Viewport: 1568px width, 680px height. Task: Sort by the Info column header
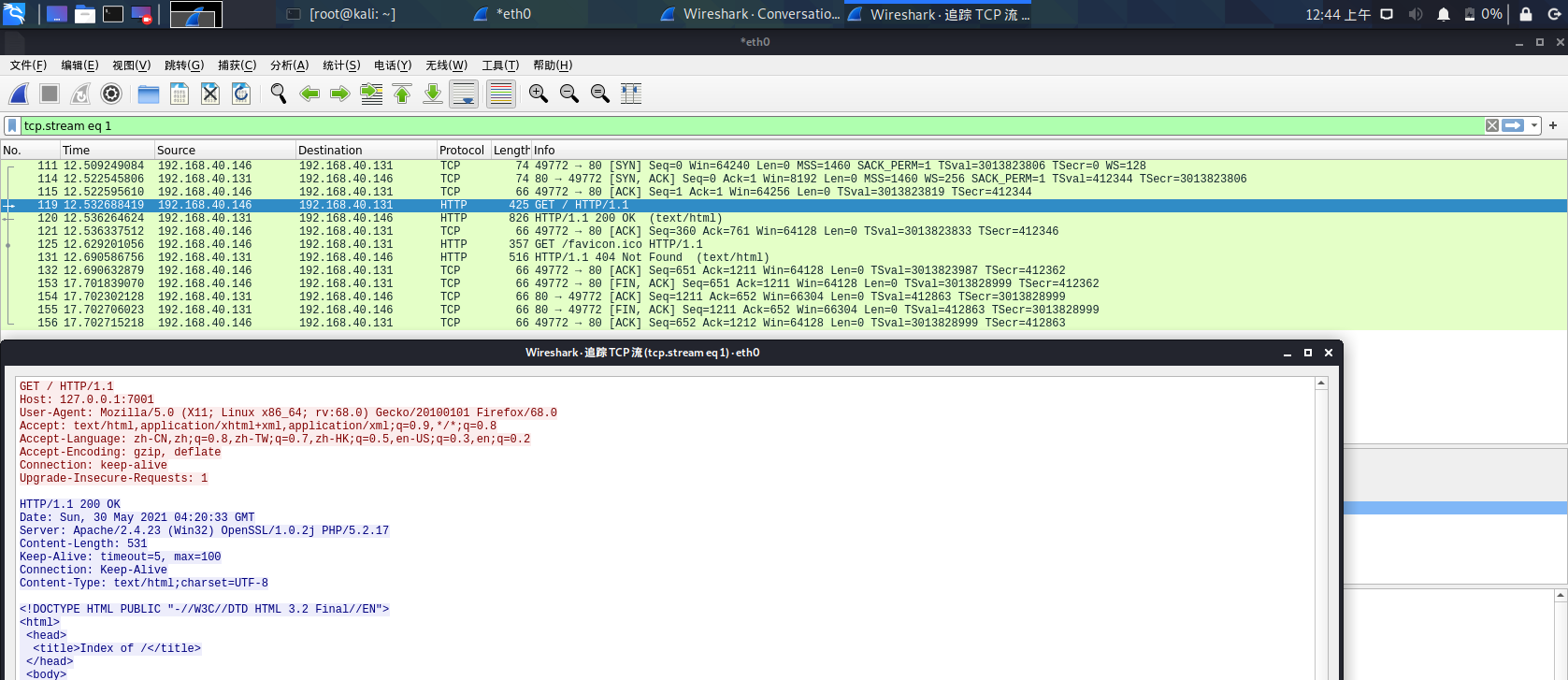[1047, 150]
